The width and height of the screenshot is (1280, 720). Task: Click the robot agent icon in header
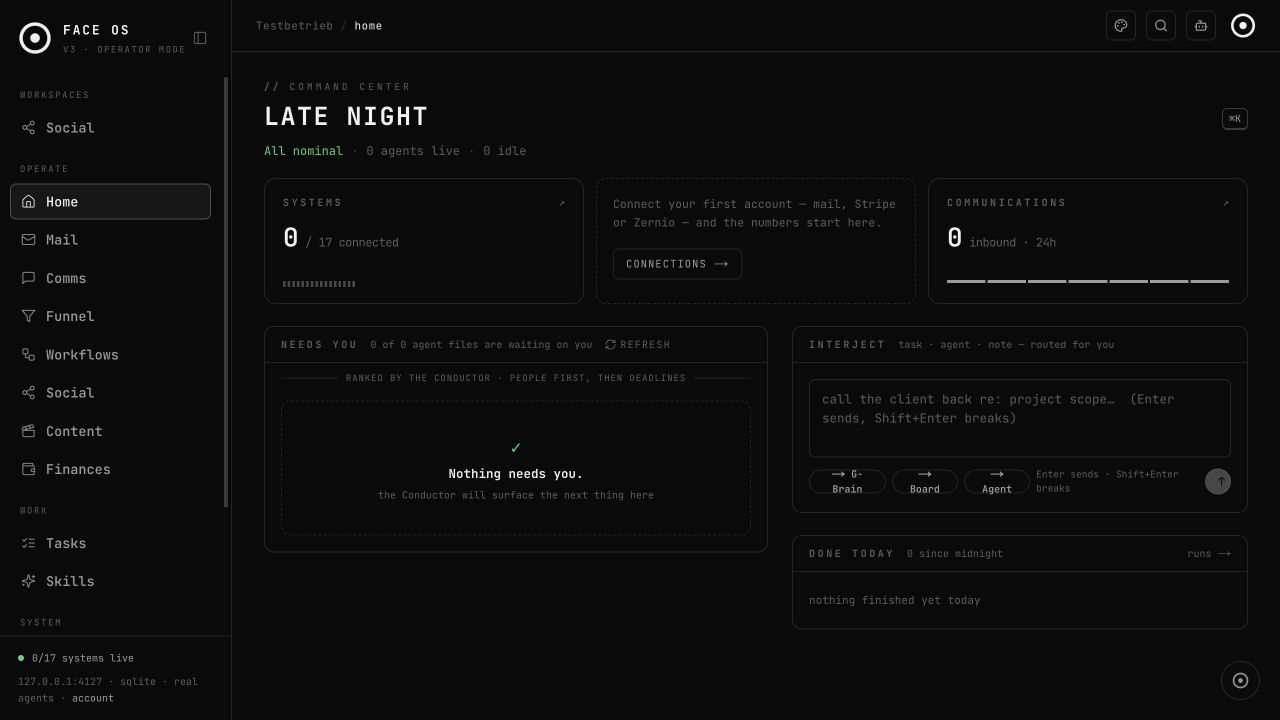click(x=1201, y=26)
